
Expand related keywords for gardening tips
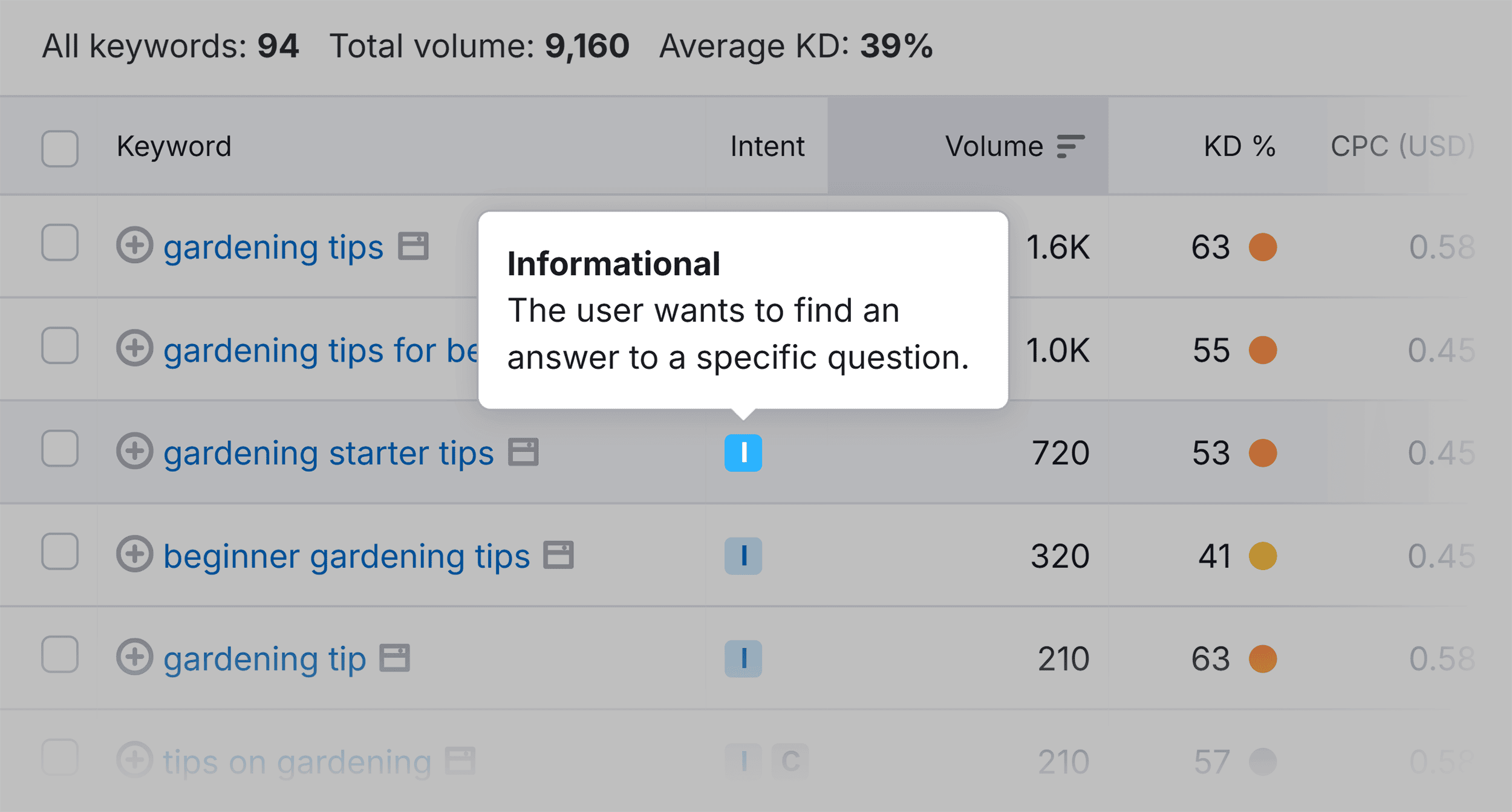[x=137, y=246]
